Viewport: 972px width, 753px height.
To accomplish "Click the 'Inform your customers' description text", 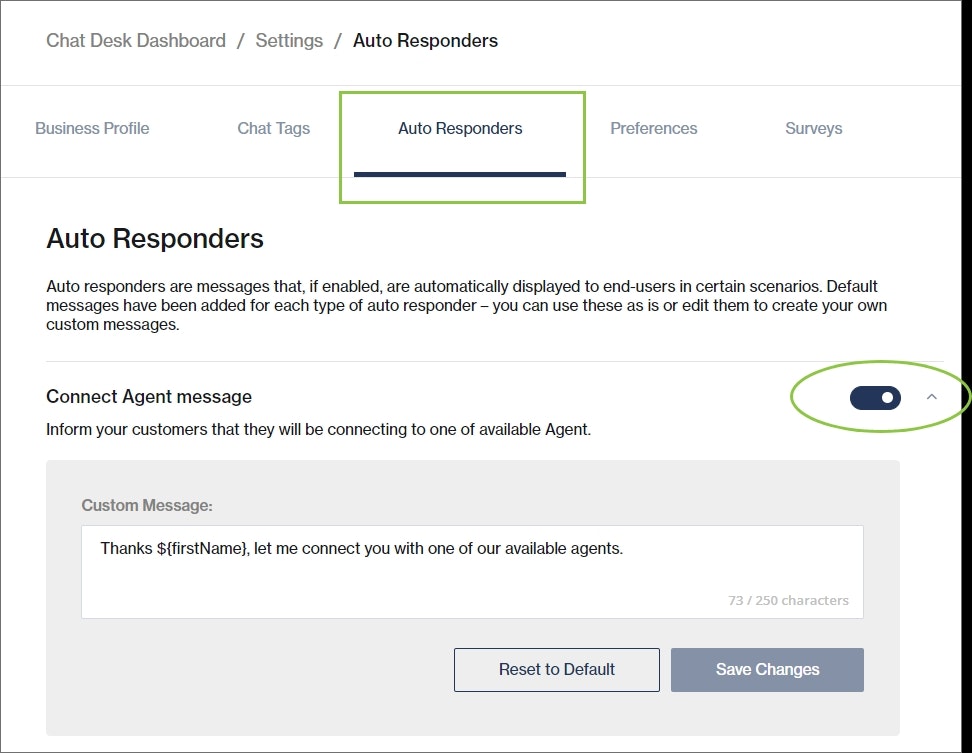I will coord(319,429).
